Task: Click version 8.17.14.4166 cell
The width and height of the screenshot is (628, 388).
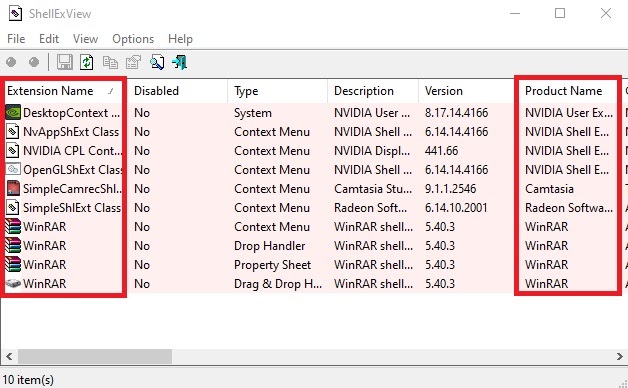Action: [x=457, y=113]
